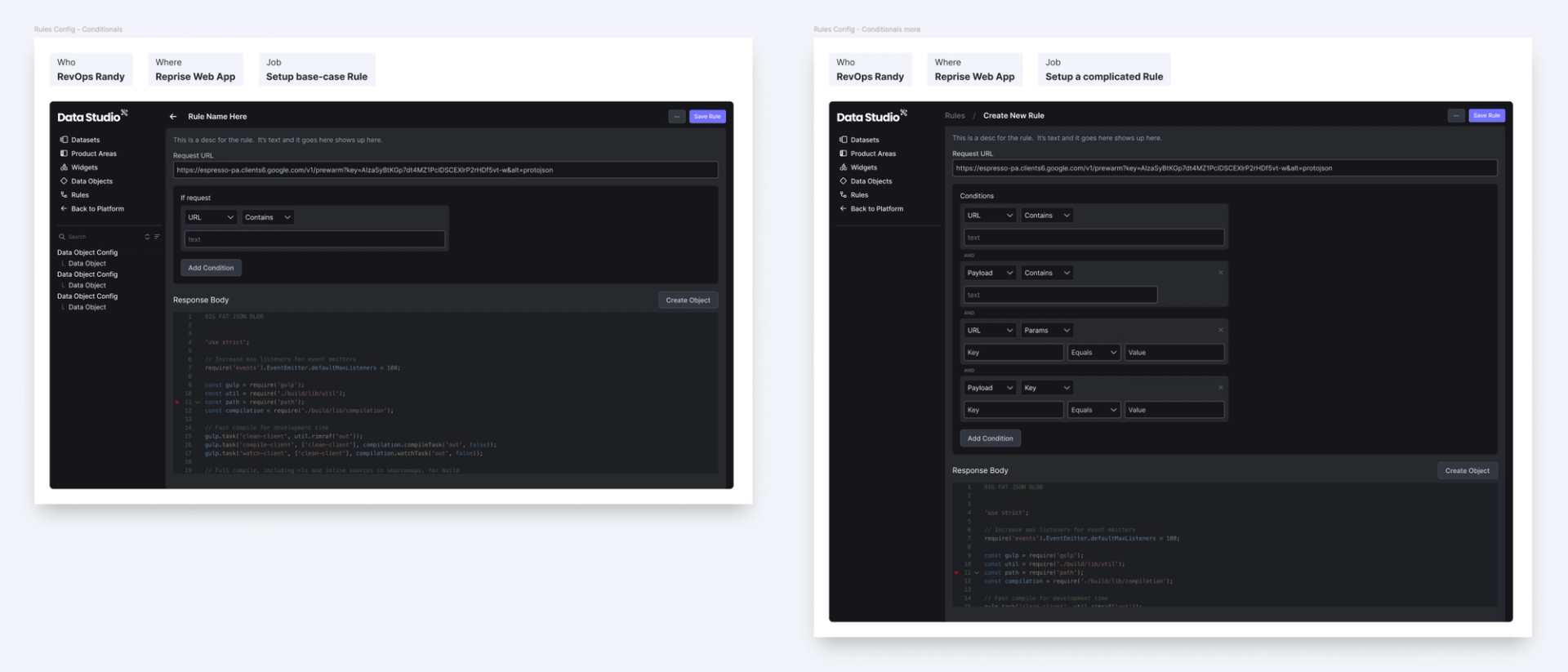Click Request URL field in Rule Name Here screen

click(445, 170)
